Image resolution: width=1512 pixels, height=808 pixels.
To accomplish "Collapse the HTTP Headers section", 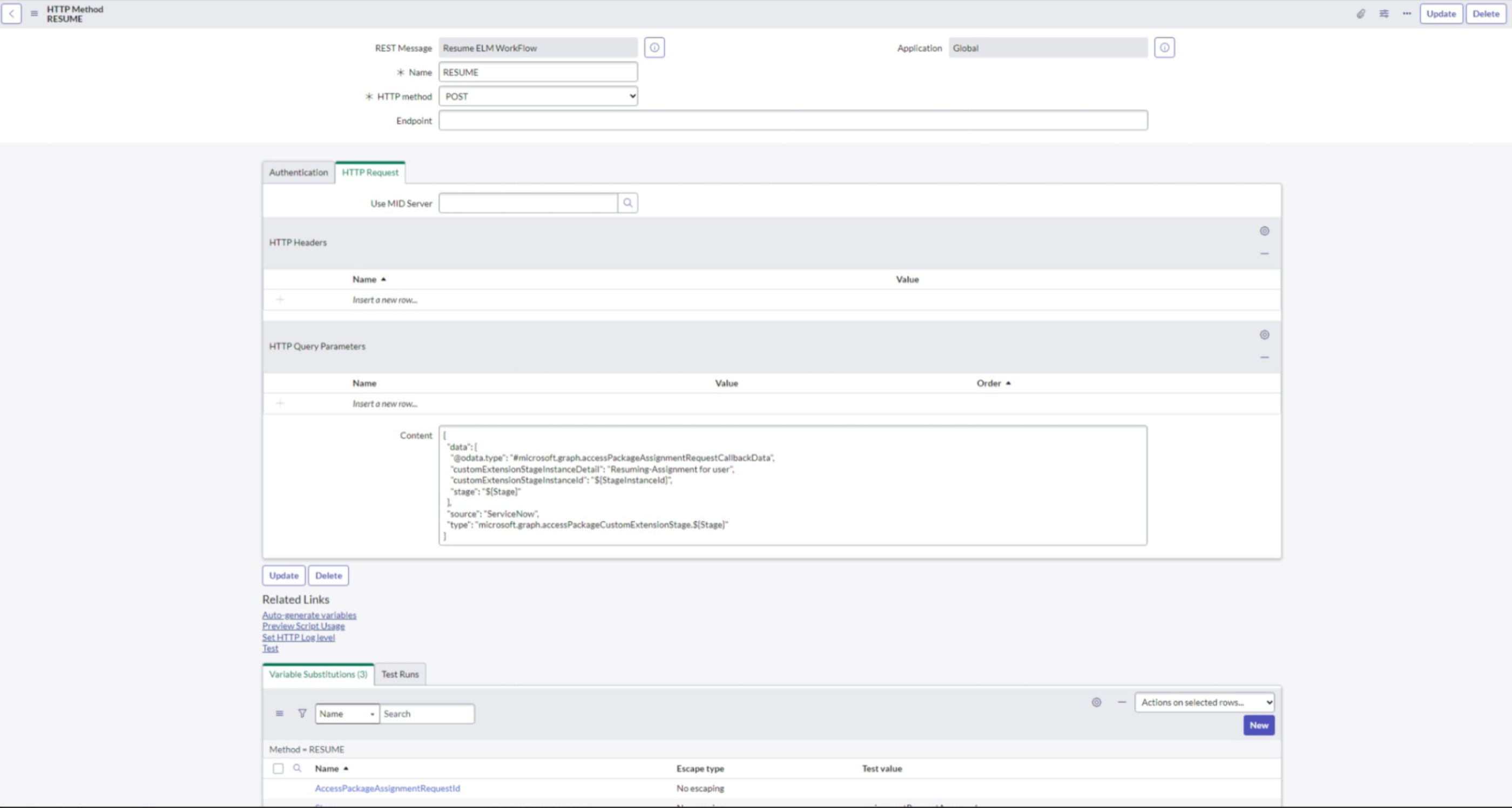I will coord(1264,254).
